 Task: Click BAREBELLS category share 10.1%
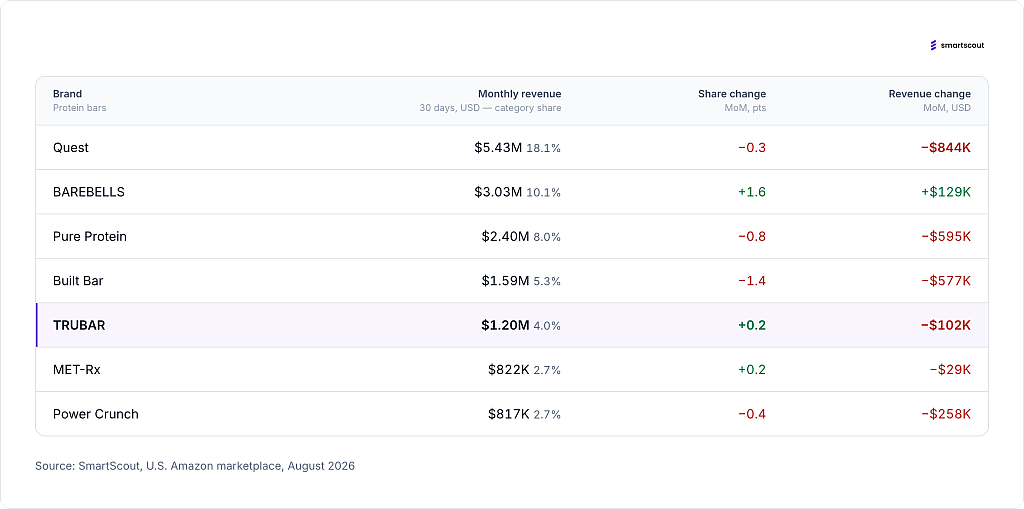point(543,193)
